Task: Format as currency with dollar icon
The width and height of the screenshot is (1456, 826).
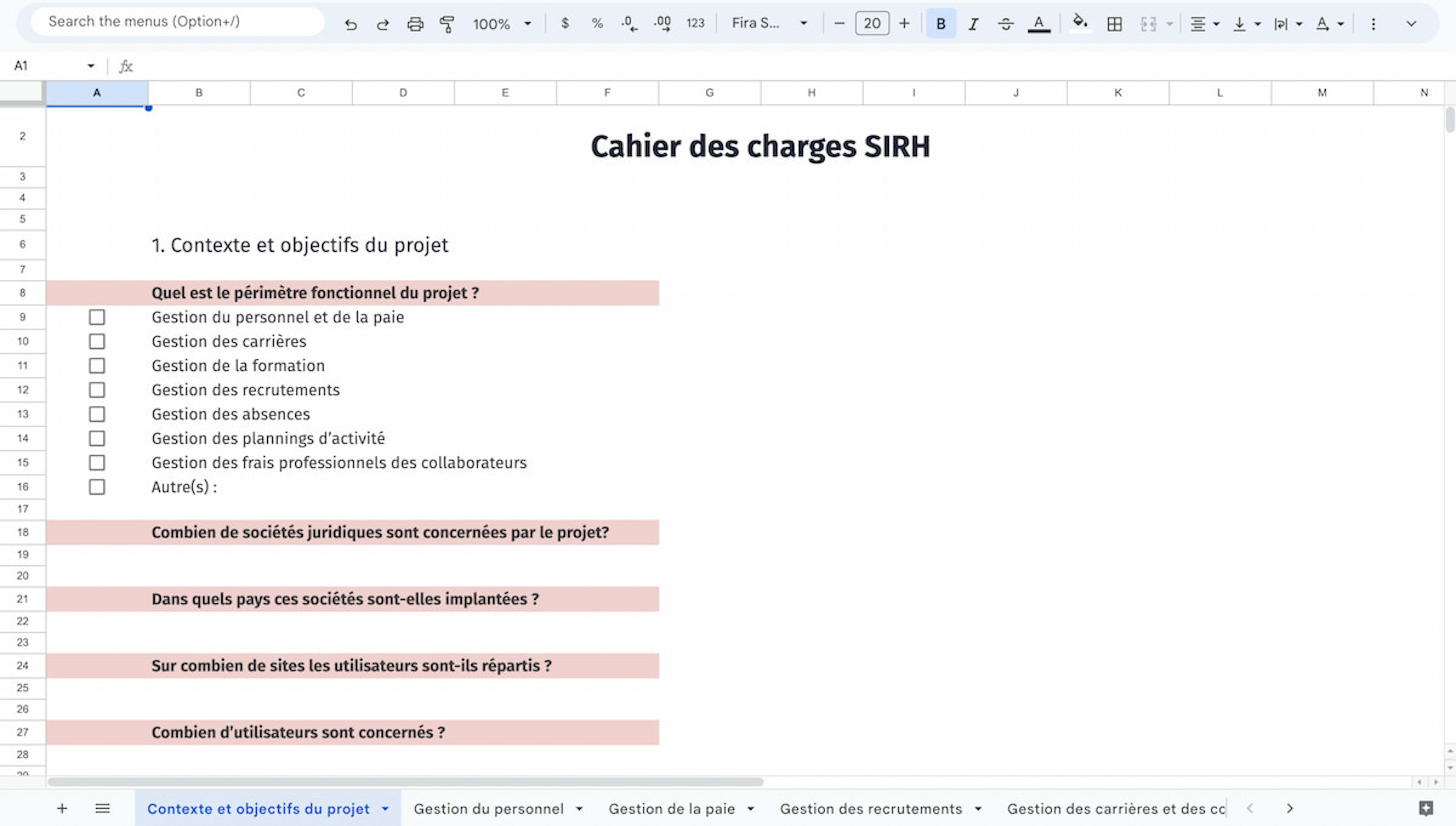Action: pos(565,23)
